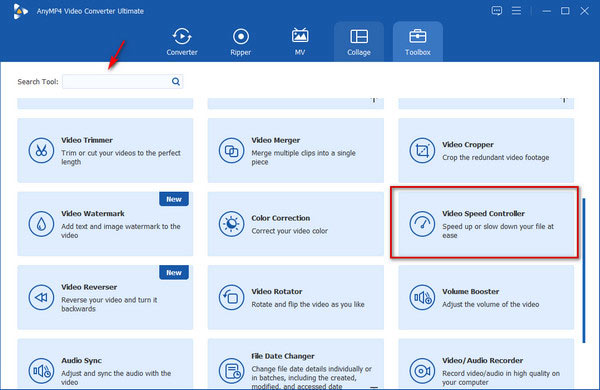
Task: Click the New badge on Video Watermark
Action: click(174, 199)
